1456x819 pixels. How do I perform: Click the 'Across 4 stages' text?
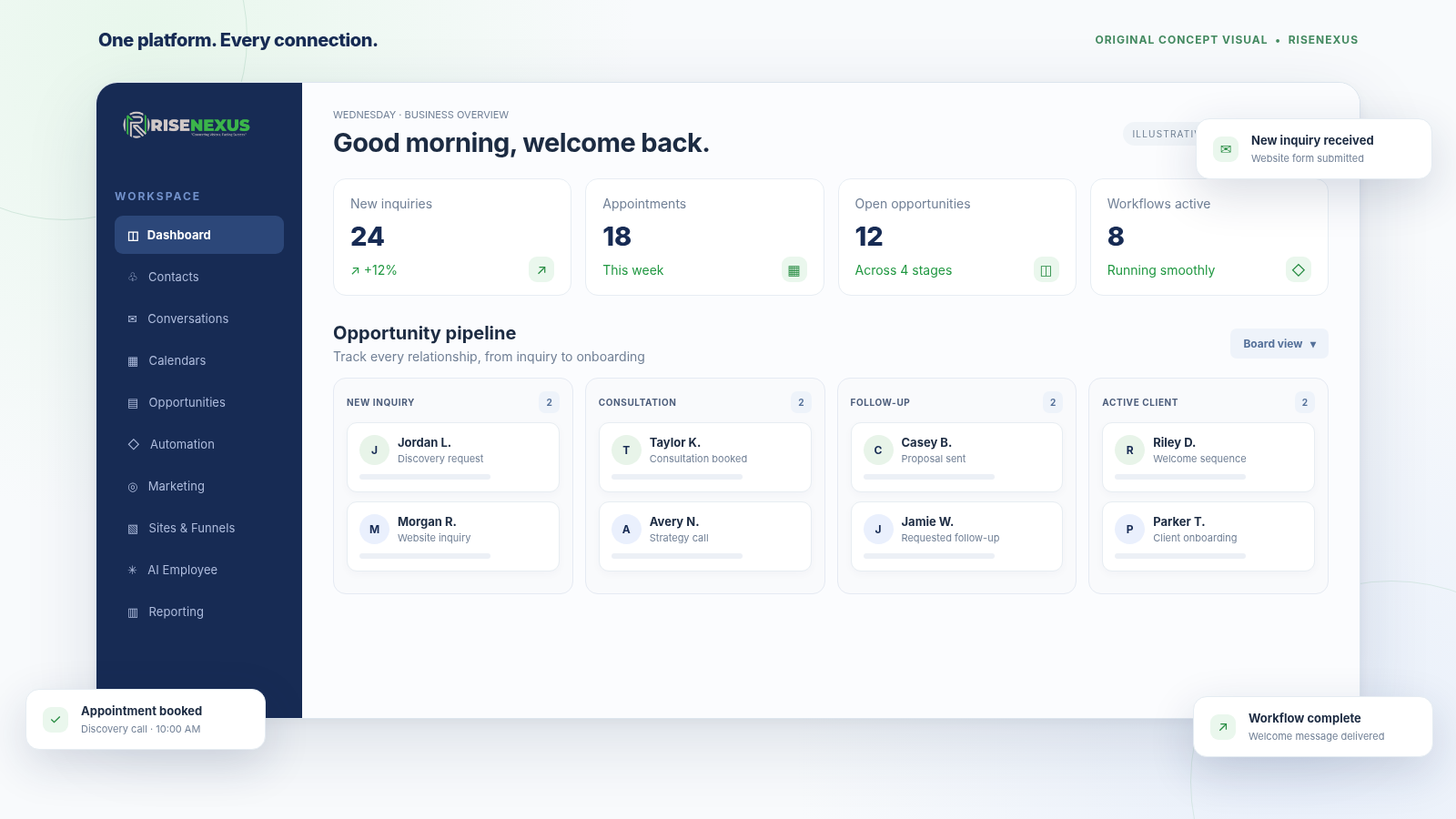coord(904,270)
